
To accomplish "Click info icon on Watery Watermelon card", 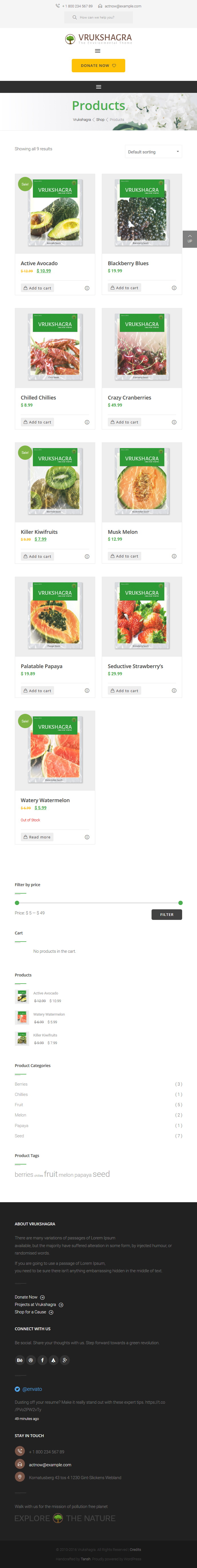I will [x=87, y=837].
